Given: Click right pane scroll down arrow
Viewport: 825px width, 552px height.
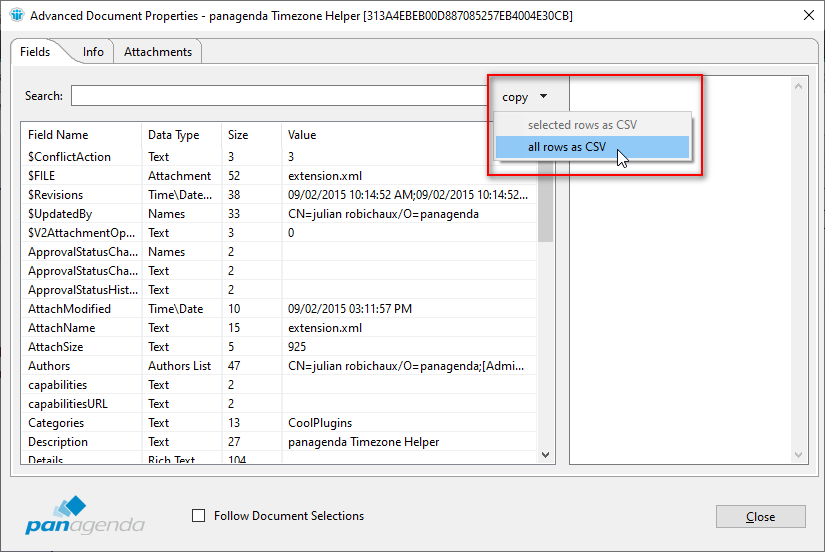Looking at the screenshot, I should [x=798, y=455].
